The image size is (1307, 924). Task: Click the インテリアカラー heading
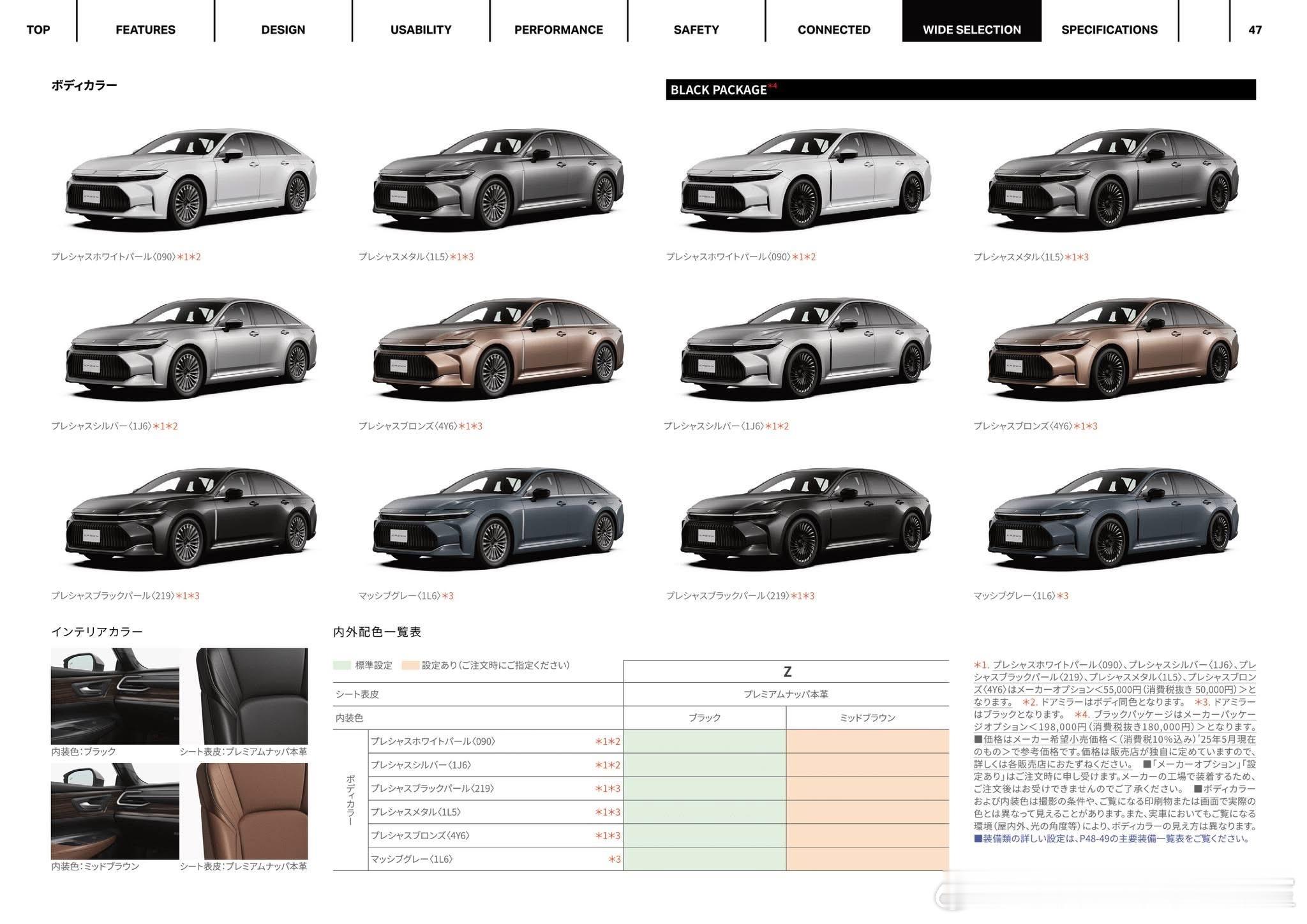[97, 632]
